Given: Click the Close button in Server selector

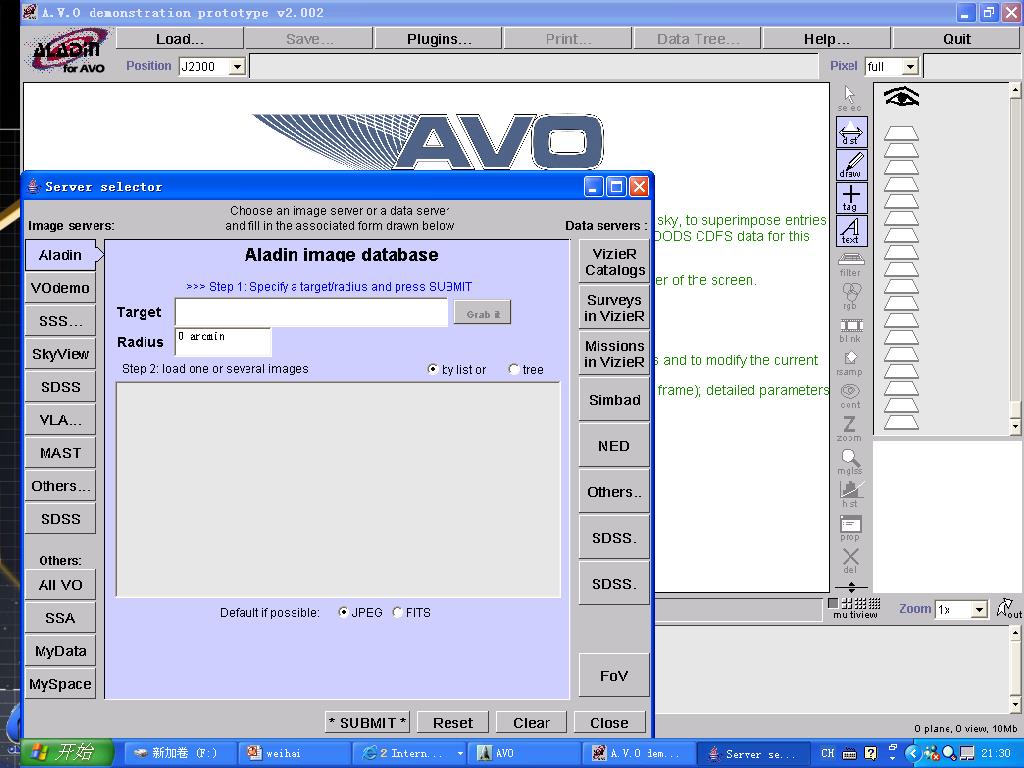Looking at the screenshot, I should click(x=609, y=722).
